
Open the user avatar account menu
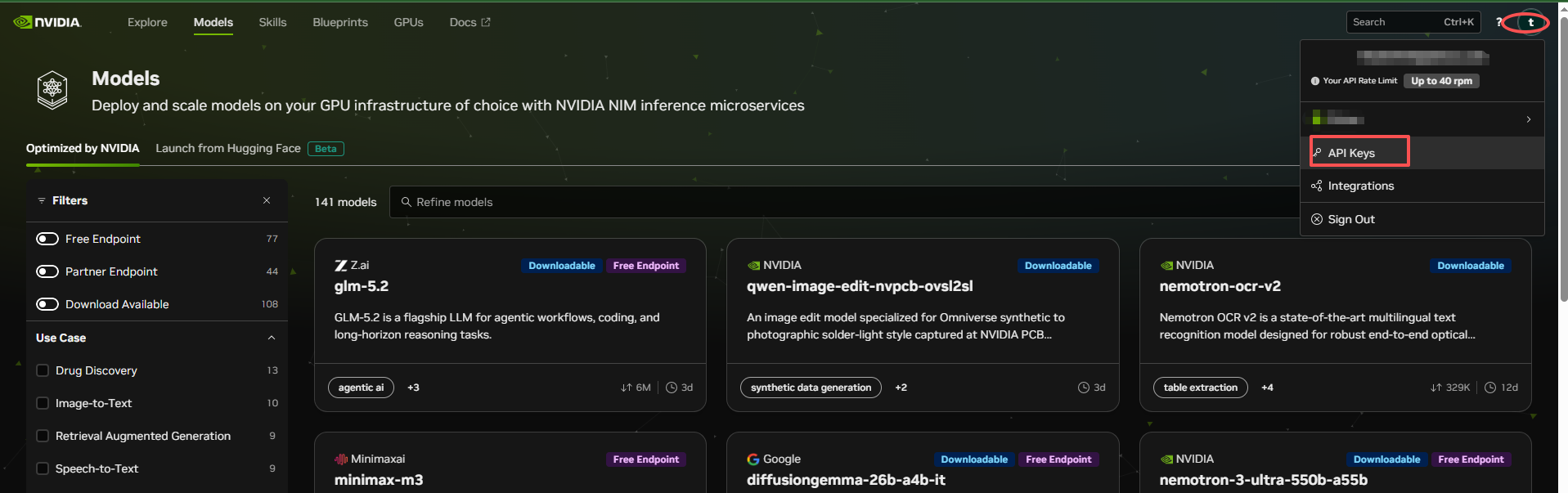(1530, 22)
